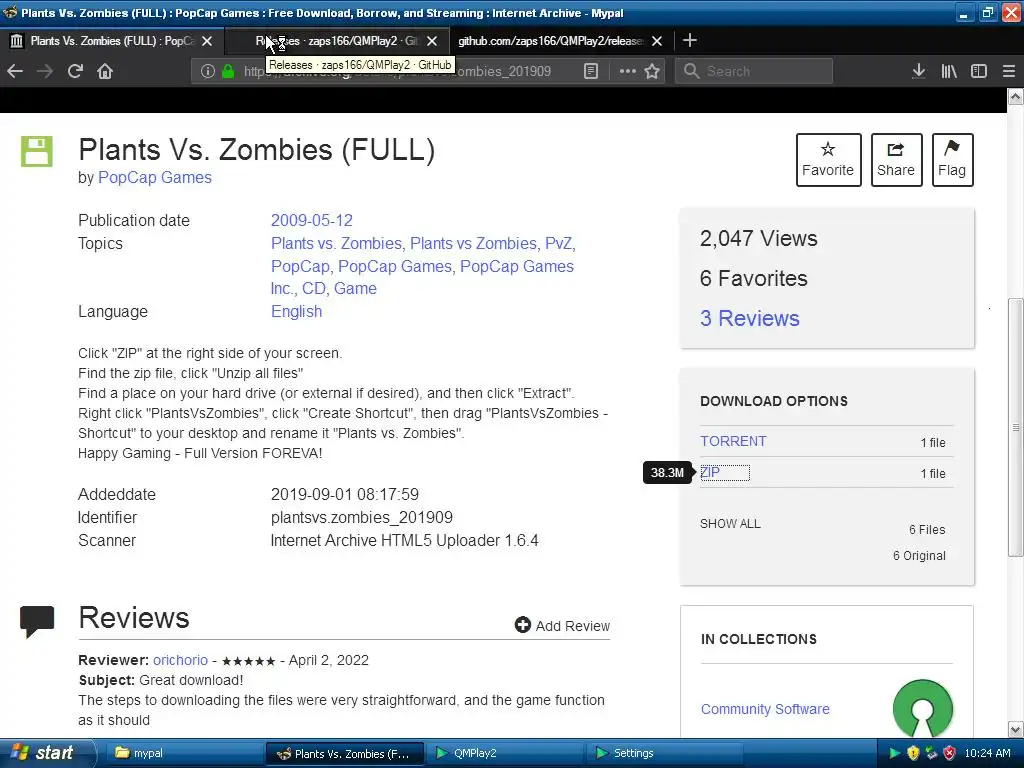Viewport: 1024px width, 768px height.
Task: Download the ZIP file option
Action: tap(710, 472)
